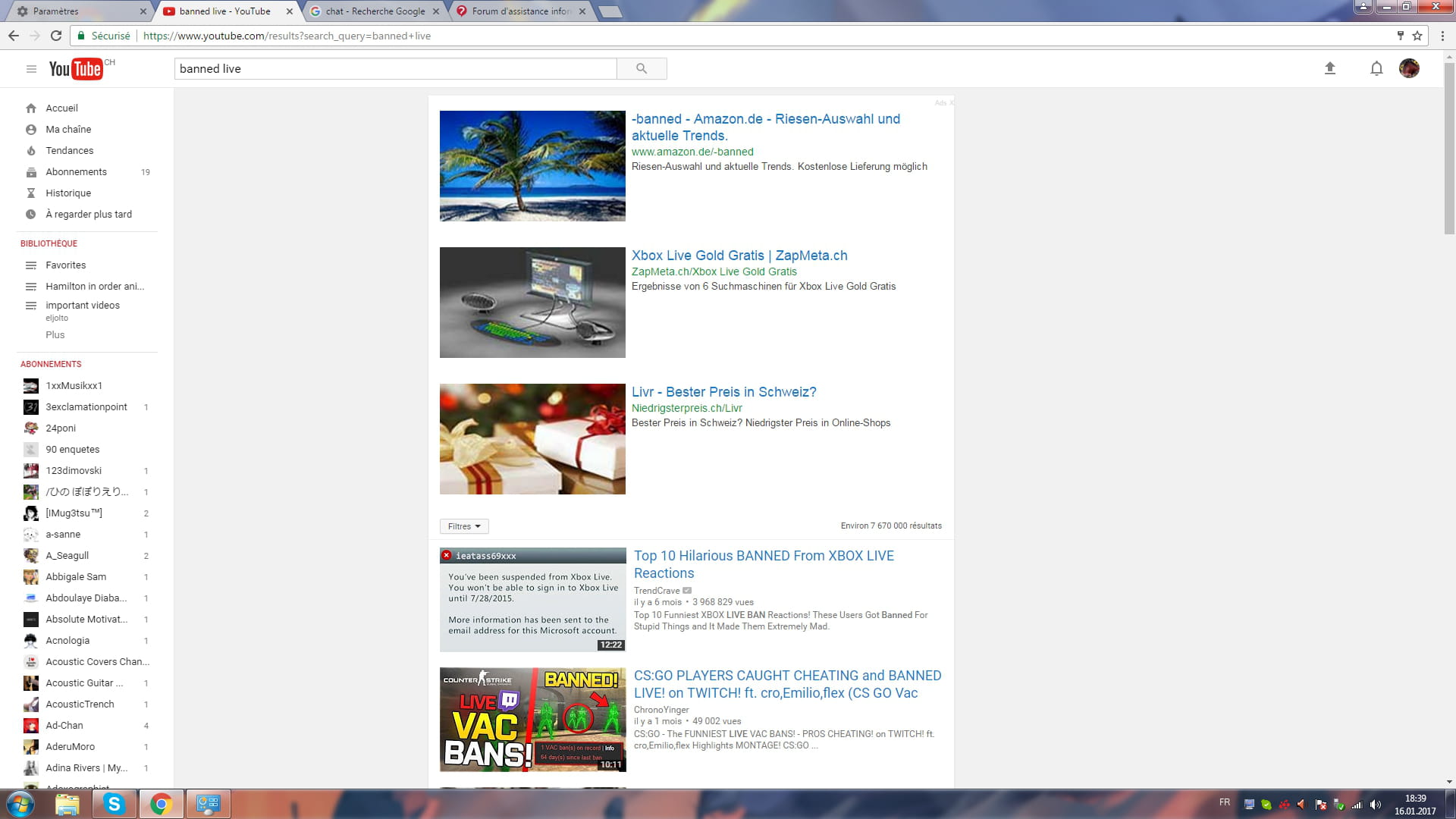Open the YouTube hamburger guide menu
1456x819 pixels.
[x=31, y=69]
